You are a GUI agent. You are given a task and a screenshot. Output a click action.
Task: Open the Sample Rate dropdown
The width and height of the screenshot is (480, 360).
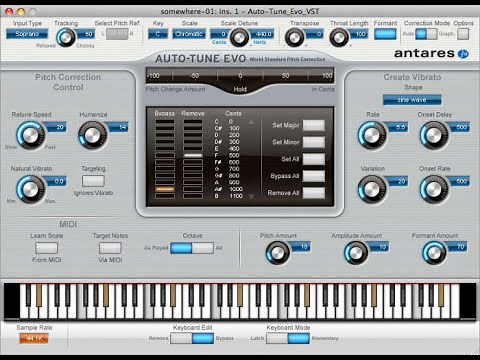pyautogui.click(x=34, y=339)
